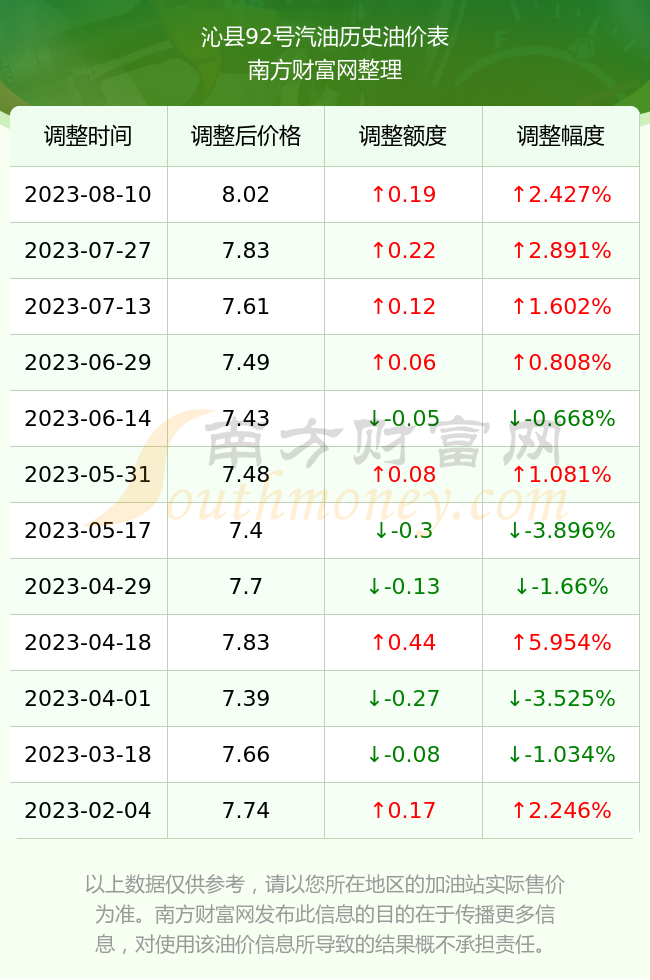The height and width of the screenshot is (980, 650).
Task: Click the ↑5.954% percentage cell
Action: (561, 642)
